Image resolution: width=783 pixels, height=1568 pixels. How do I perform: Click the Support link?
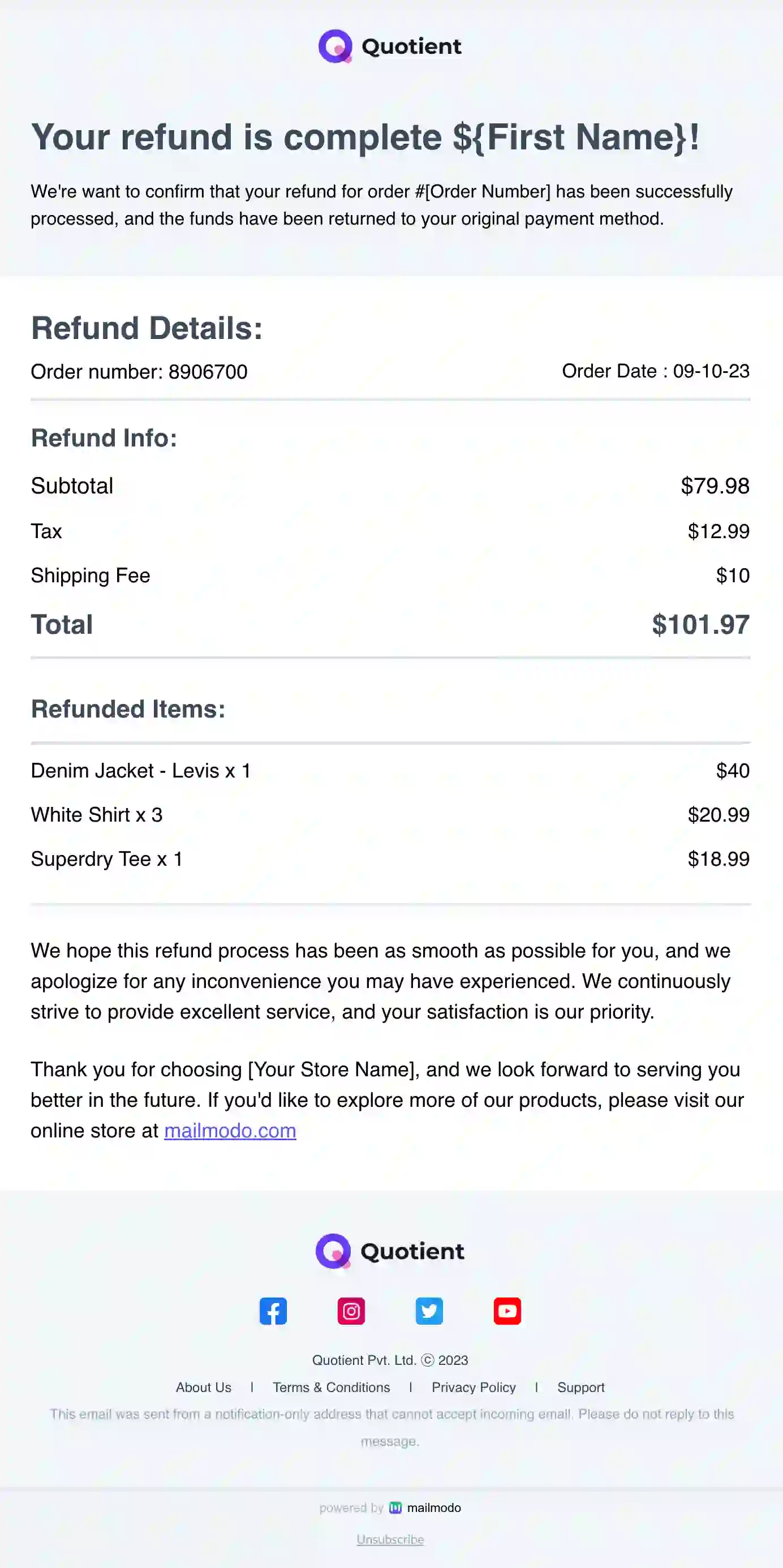(580, 1387)
